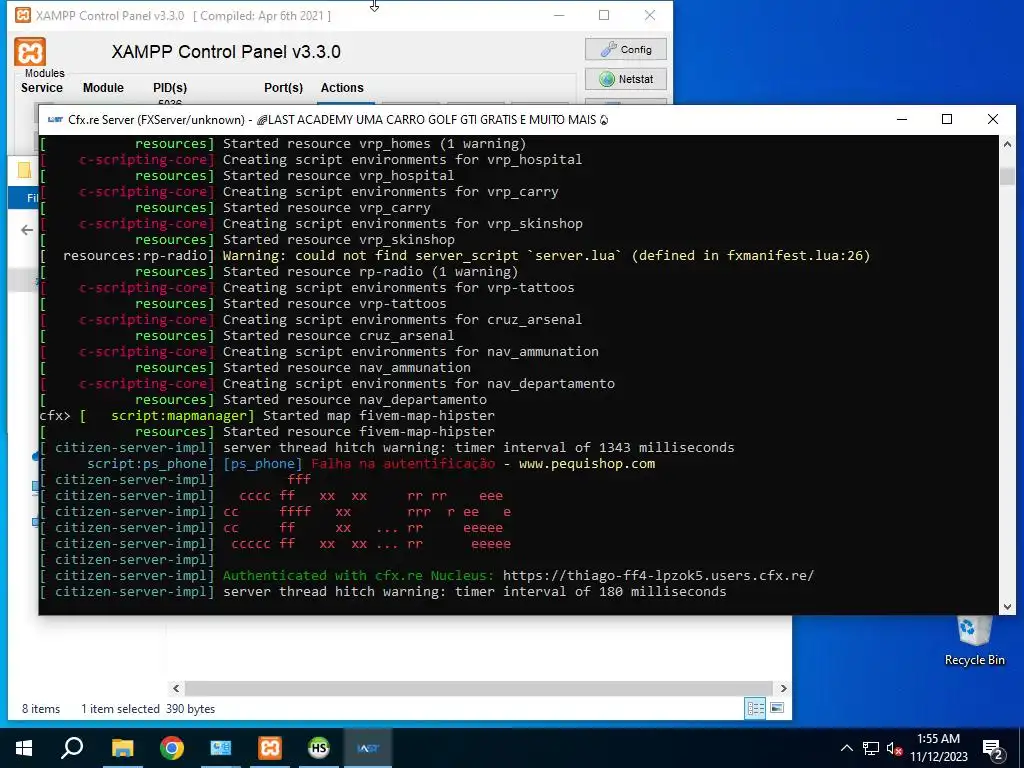Click the Service column header in XAMPP
Screen dimensions: 1024x768
[42, 88]
